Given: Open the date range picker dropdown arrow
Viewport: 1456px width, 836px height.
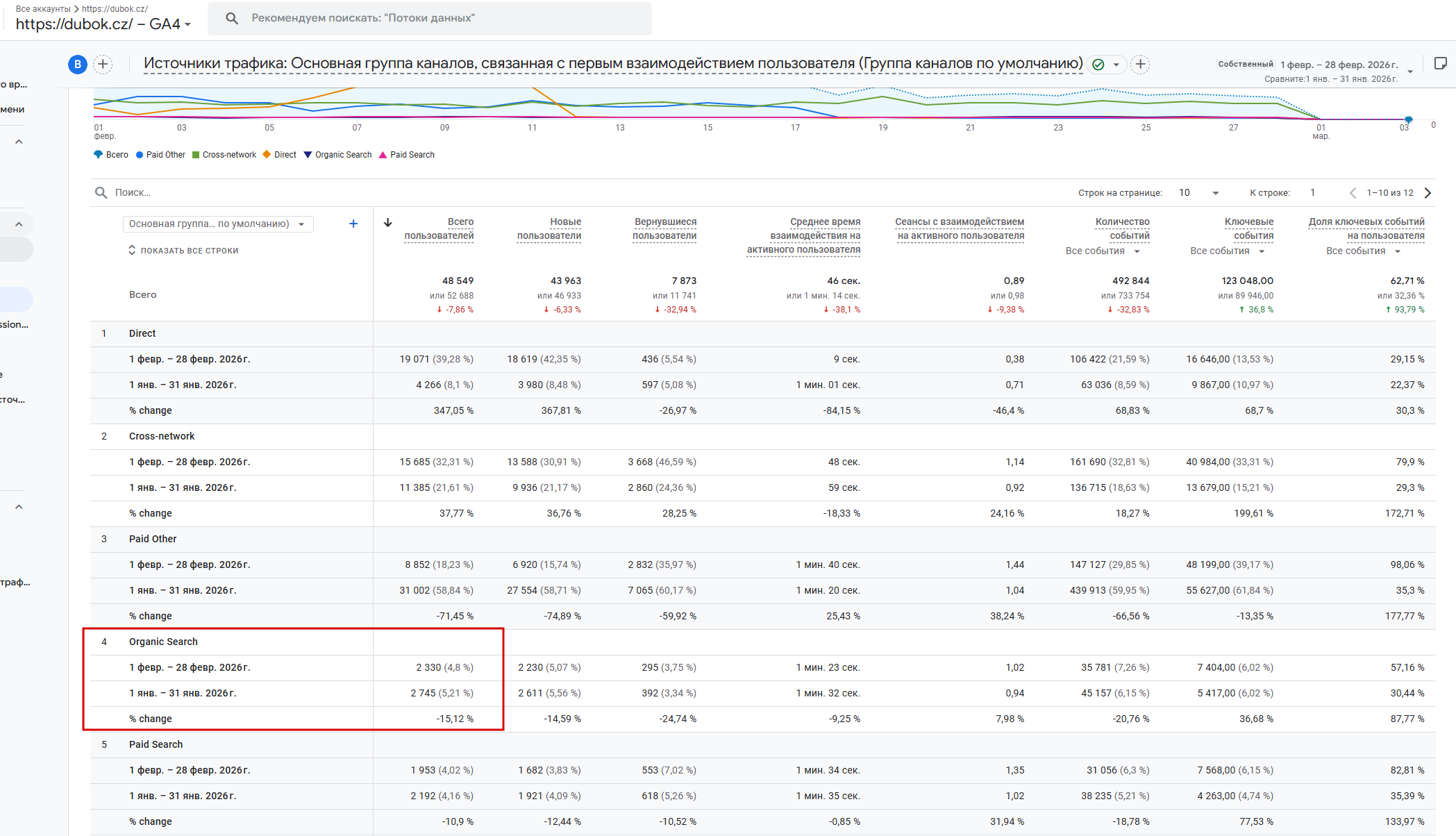Looking at the screenshot, I should (x=1410, y=72).
